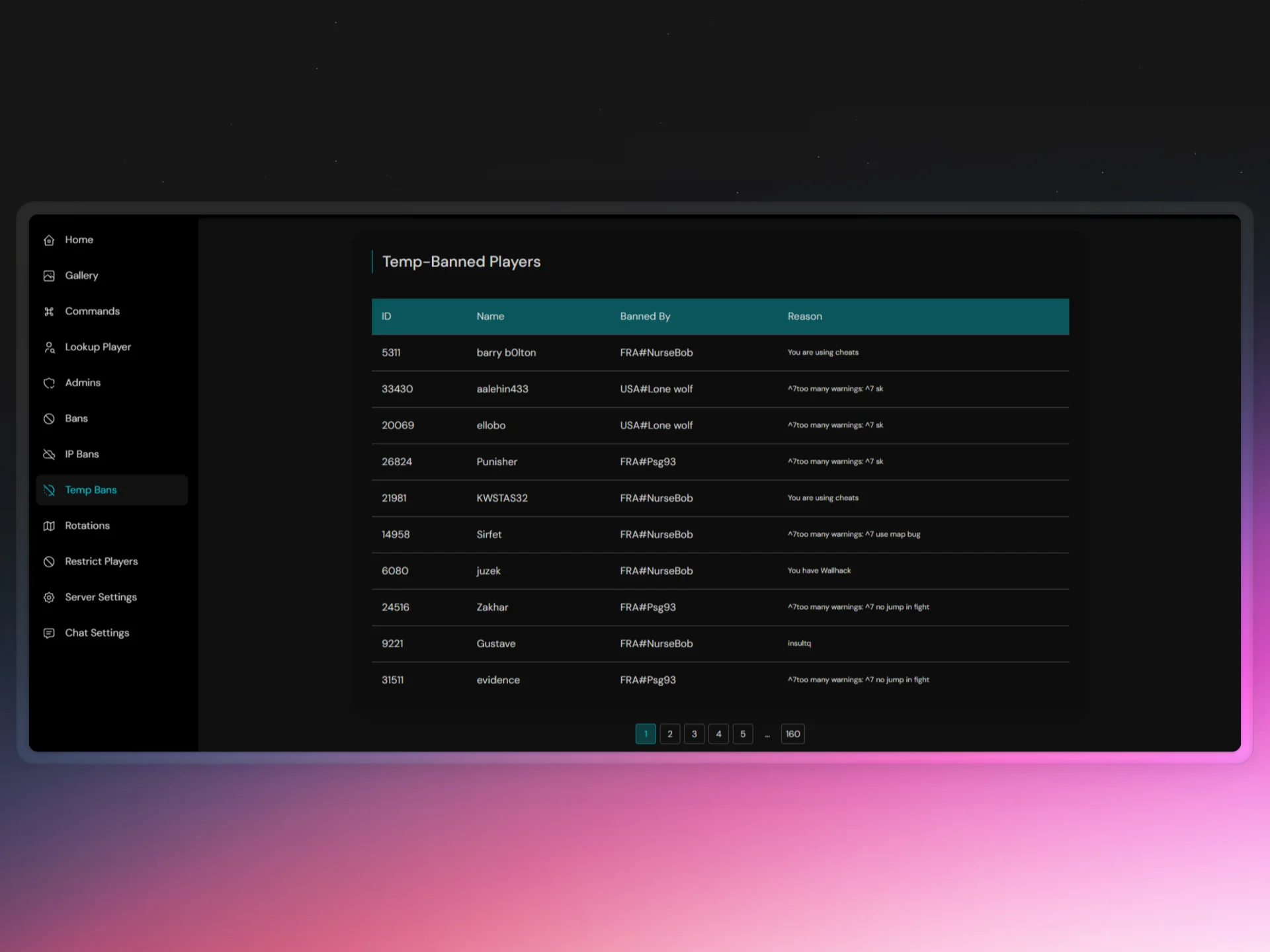Jump to last page 160
This screenshot has height=952, width=1270.
pos(792,734)
